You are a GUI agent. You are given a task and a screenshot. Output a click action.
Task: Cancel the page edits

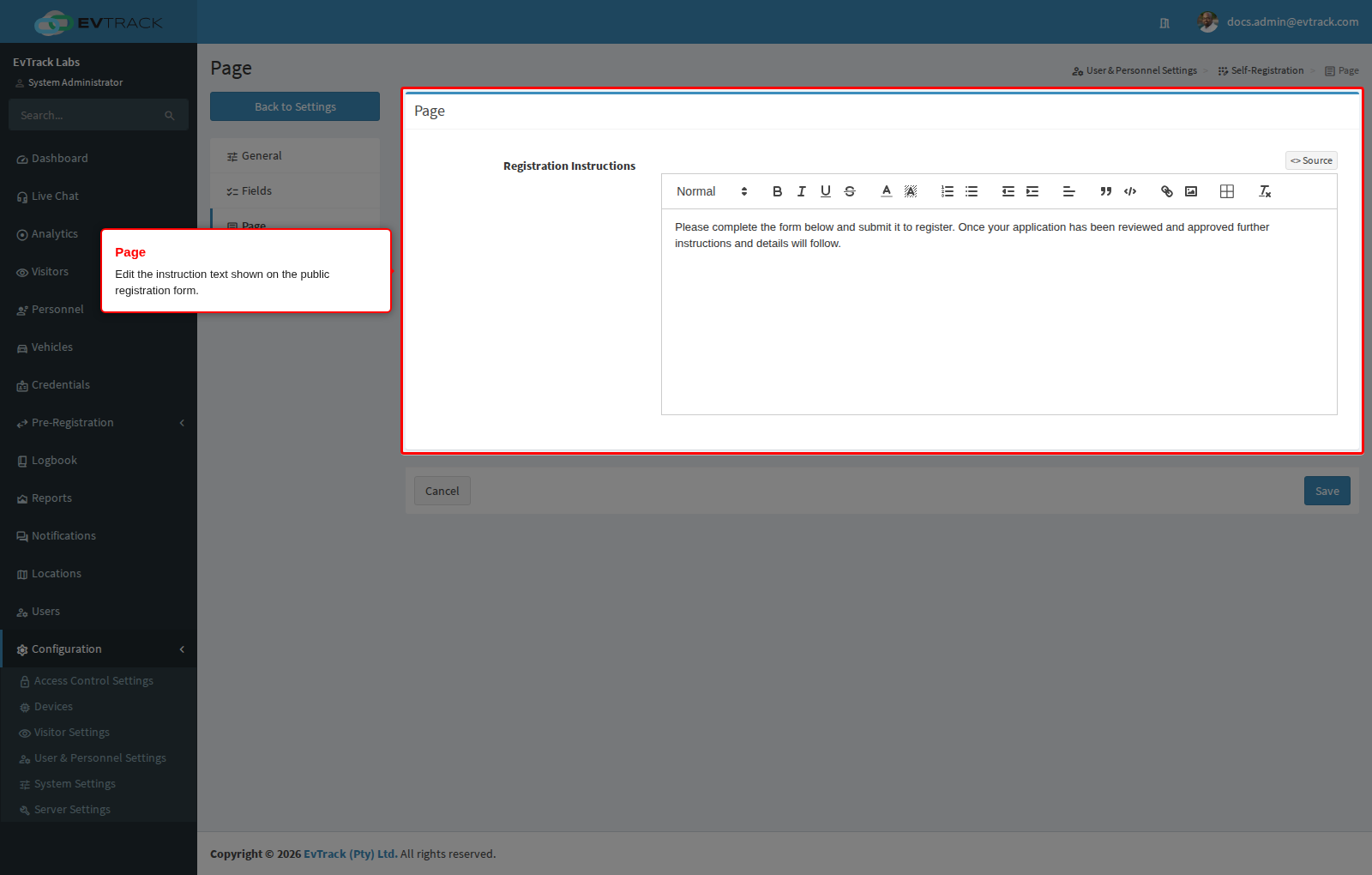pyautogui.click(x=442, y=491)
